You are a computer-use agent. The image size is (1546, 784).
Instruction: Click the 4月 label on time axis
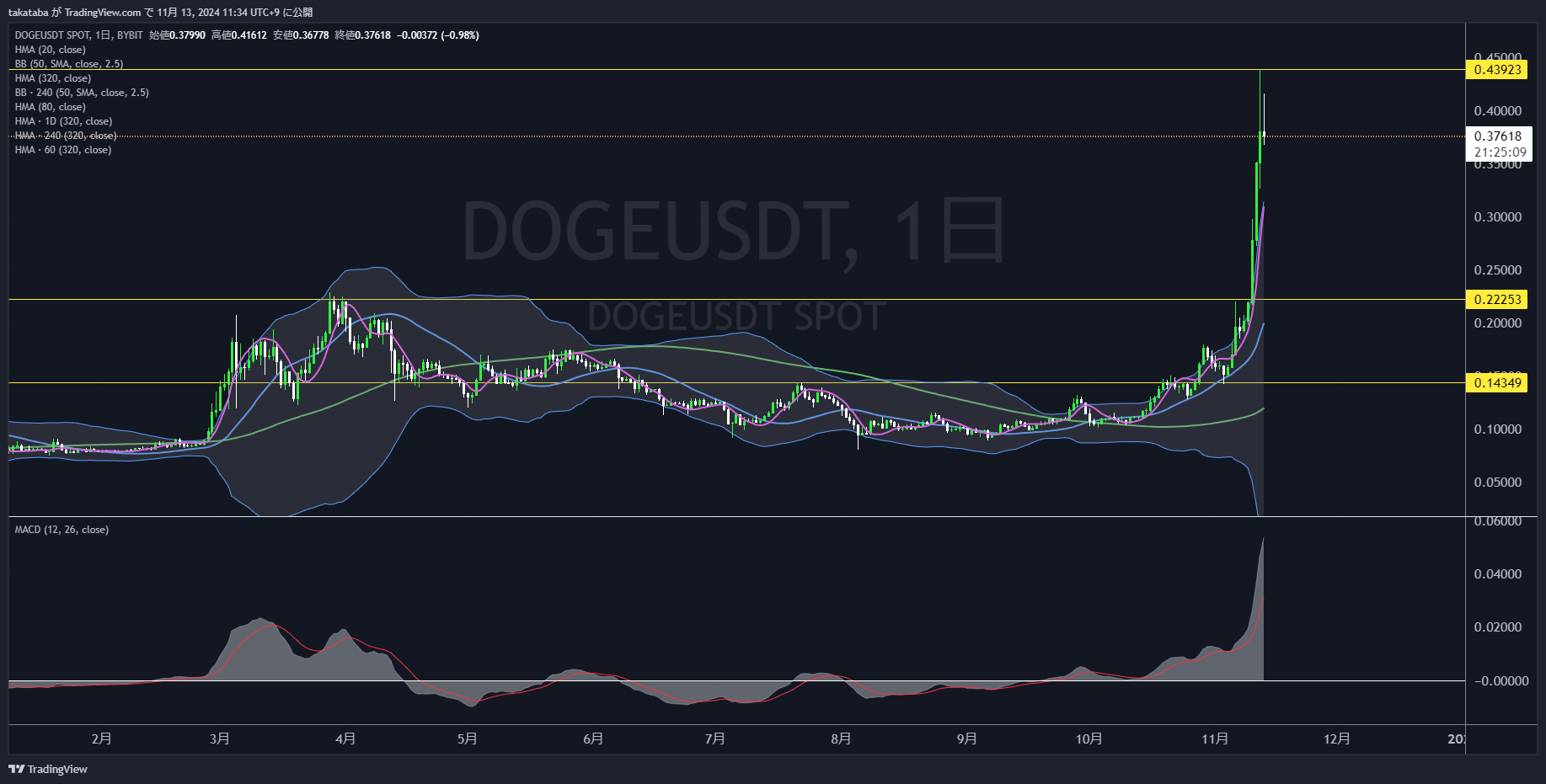345,739
